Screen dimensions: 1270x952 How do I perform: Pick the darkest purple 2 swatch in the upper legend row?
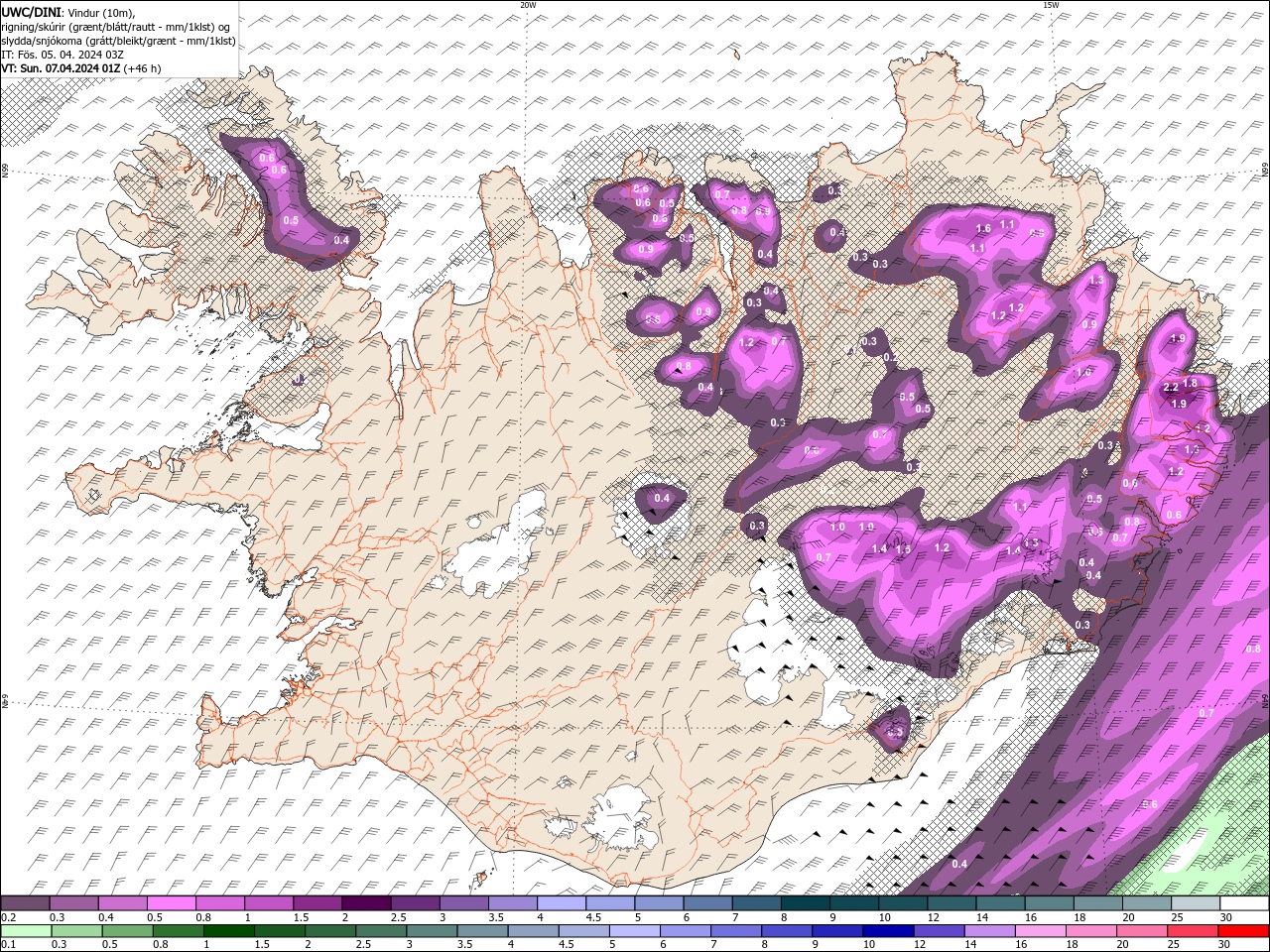(x=366, y=903)
